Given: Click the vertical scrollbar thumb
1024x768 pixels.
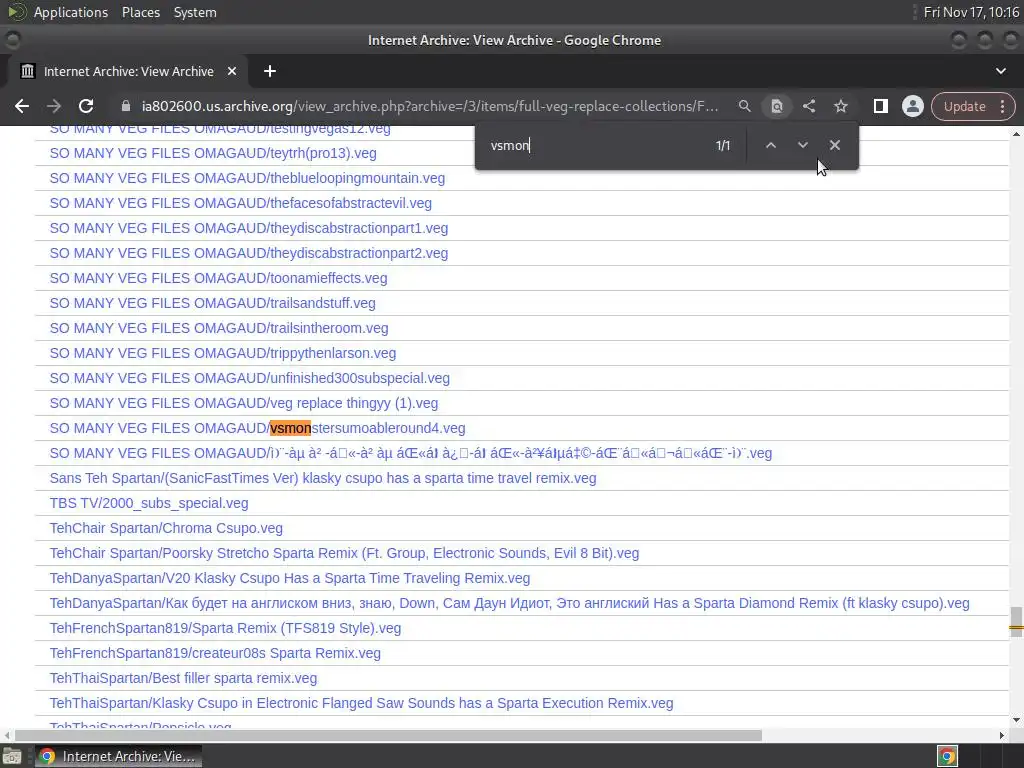Looking at the screenshot, I should (1016, 622).
